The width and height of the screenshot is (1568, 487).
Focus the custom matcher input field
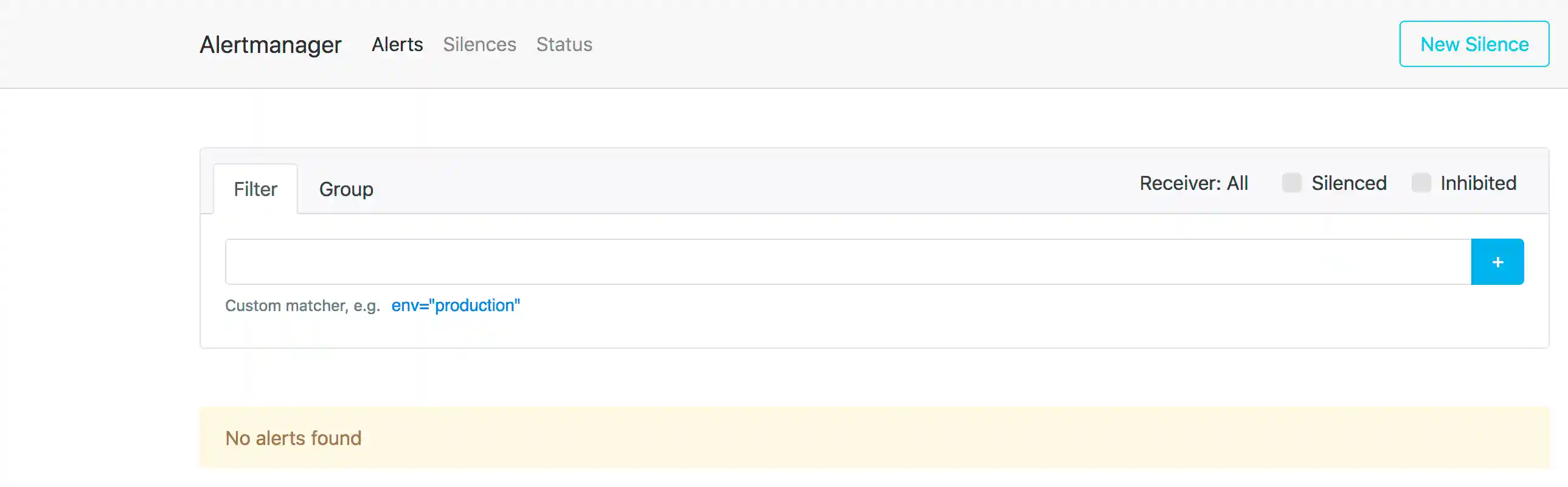point(847,262)
